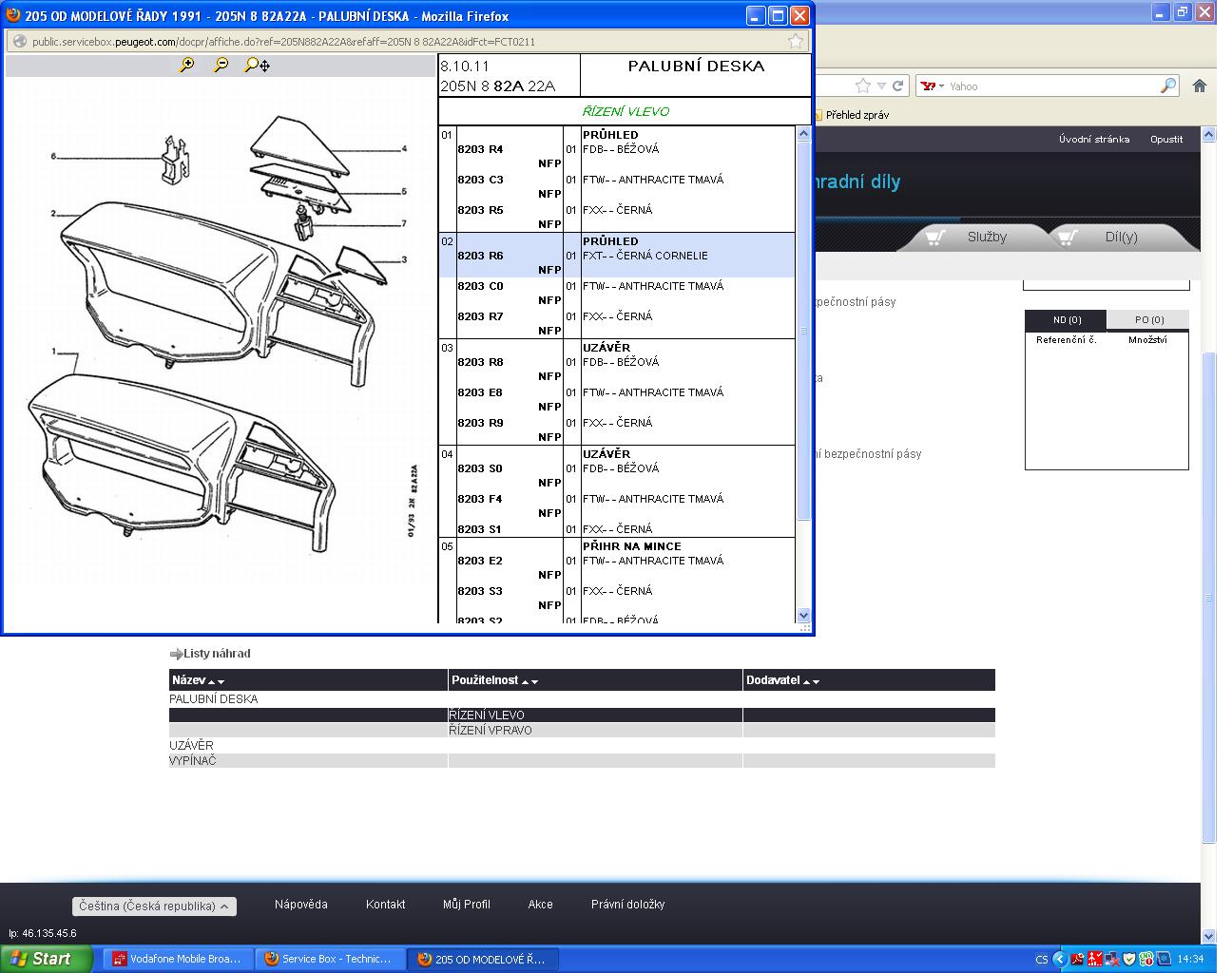This screenshot has height=973, width=1232.
Task: Bookmark the popup page with the star
Action: pyautogui.click(x=796, y=42)
